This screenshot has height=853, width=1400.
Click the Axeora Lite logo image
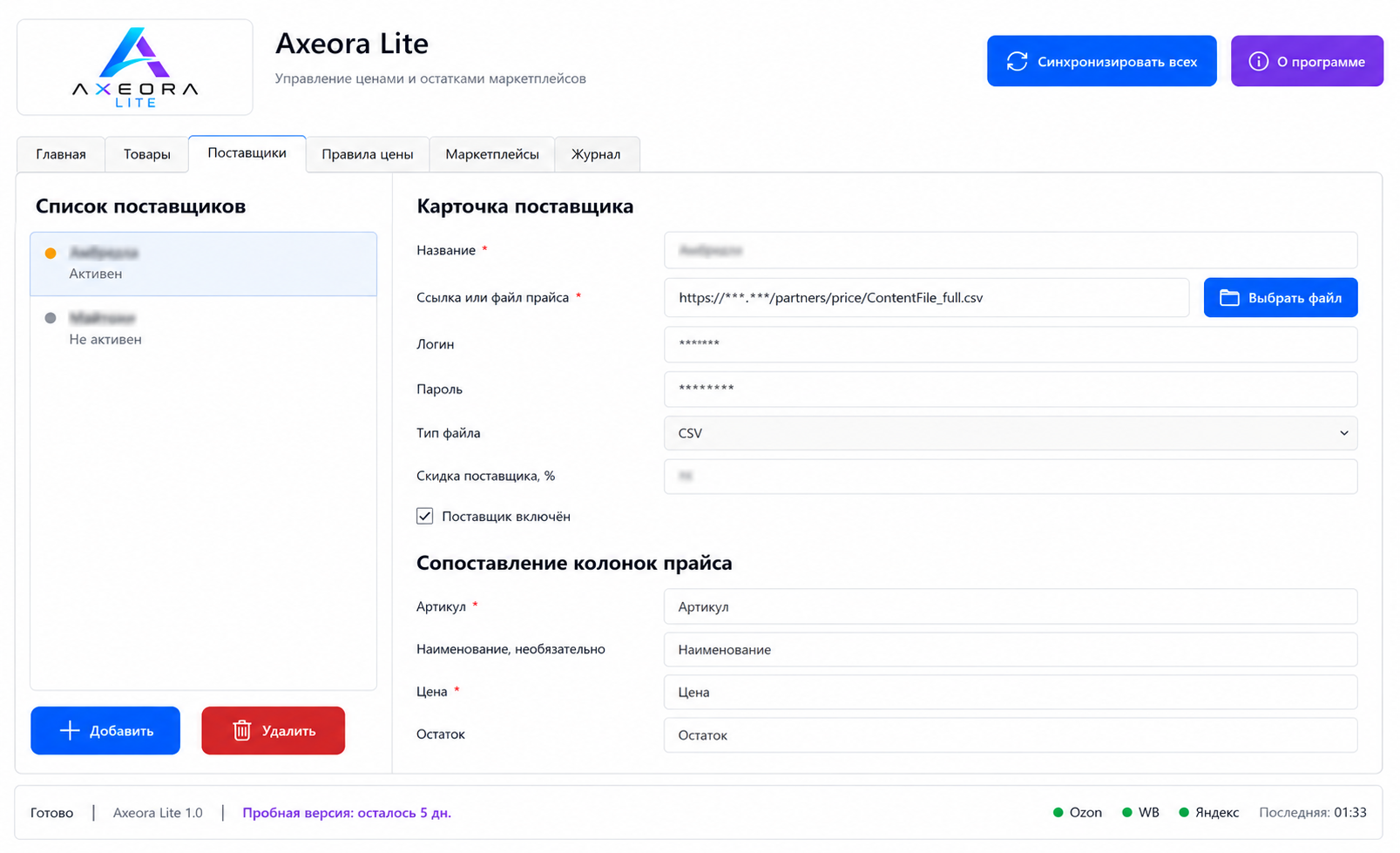click(135, 67)
